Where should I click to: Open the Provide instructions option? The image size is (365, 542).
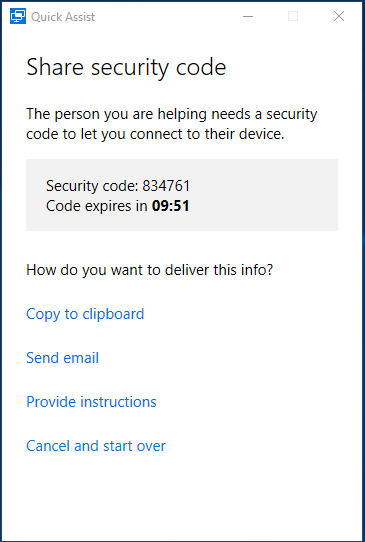pyautogui.click(x=91, y=402)
